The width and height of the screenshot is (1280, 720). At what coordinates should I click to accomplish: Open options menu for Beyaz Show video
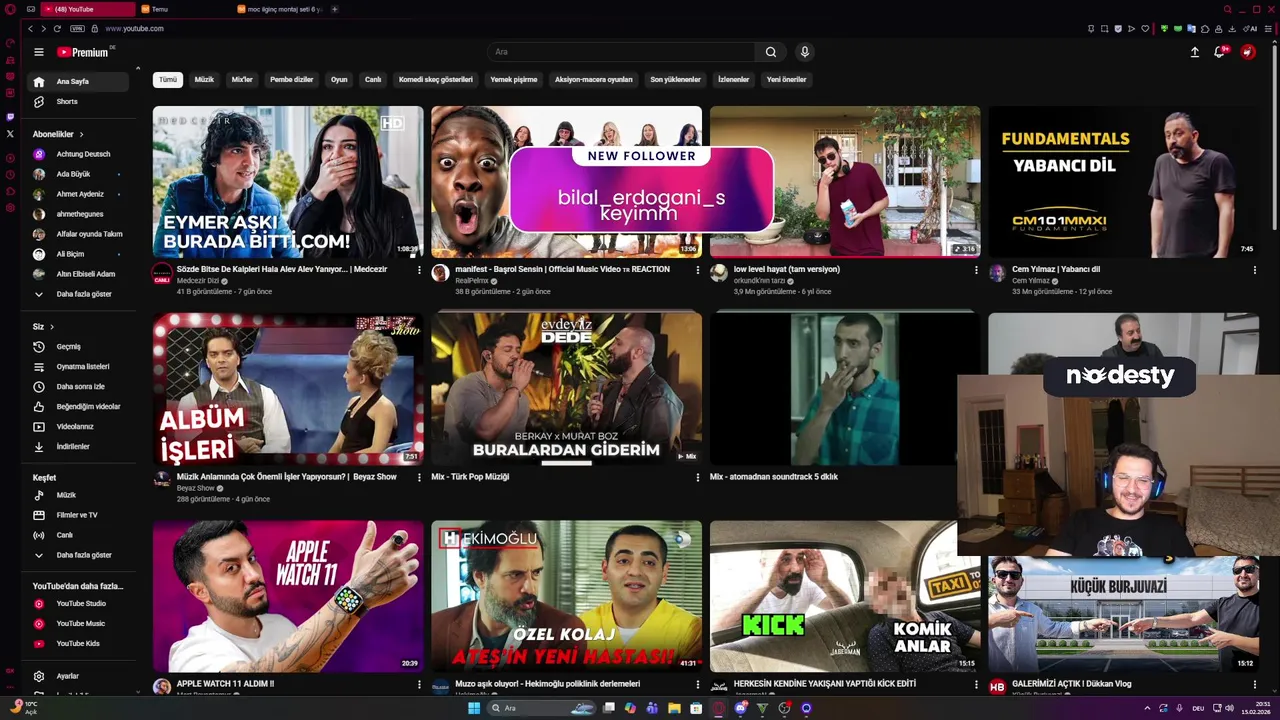(x=419, y=478)
